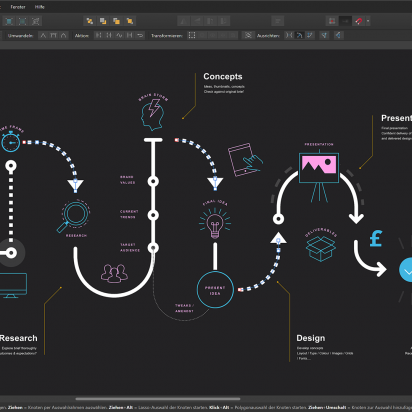Viewport: 412px width, 412px height.
Task: Select the light bulb Final Idea graphic
Action: click(x=215, y=223)
